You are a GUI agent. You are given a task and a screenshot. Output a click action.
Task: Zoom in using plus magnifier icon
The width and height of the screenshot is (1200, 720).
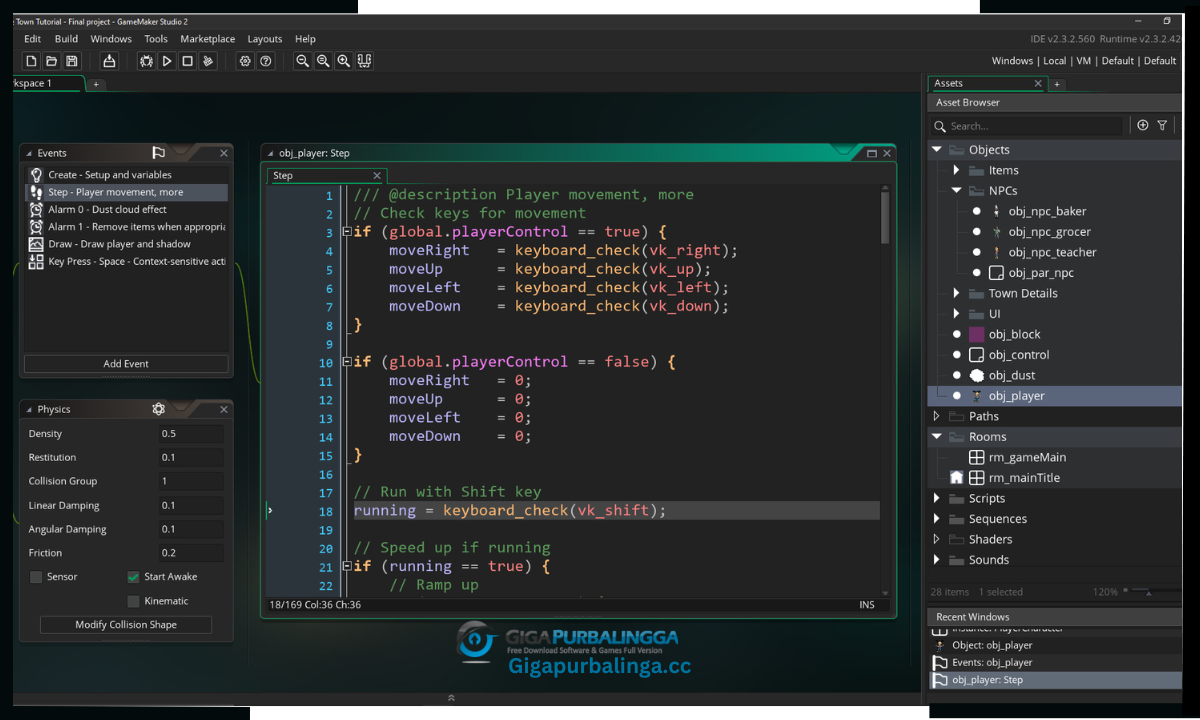[343, 61]
